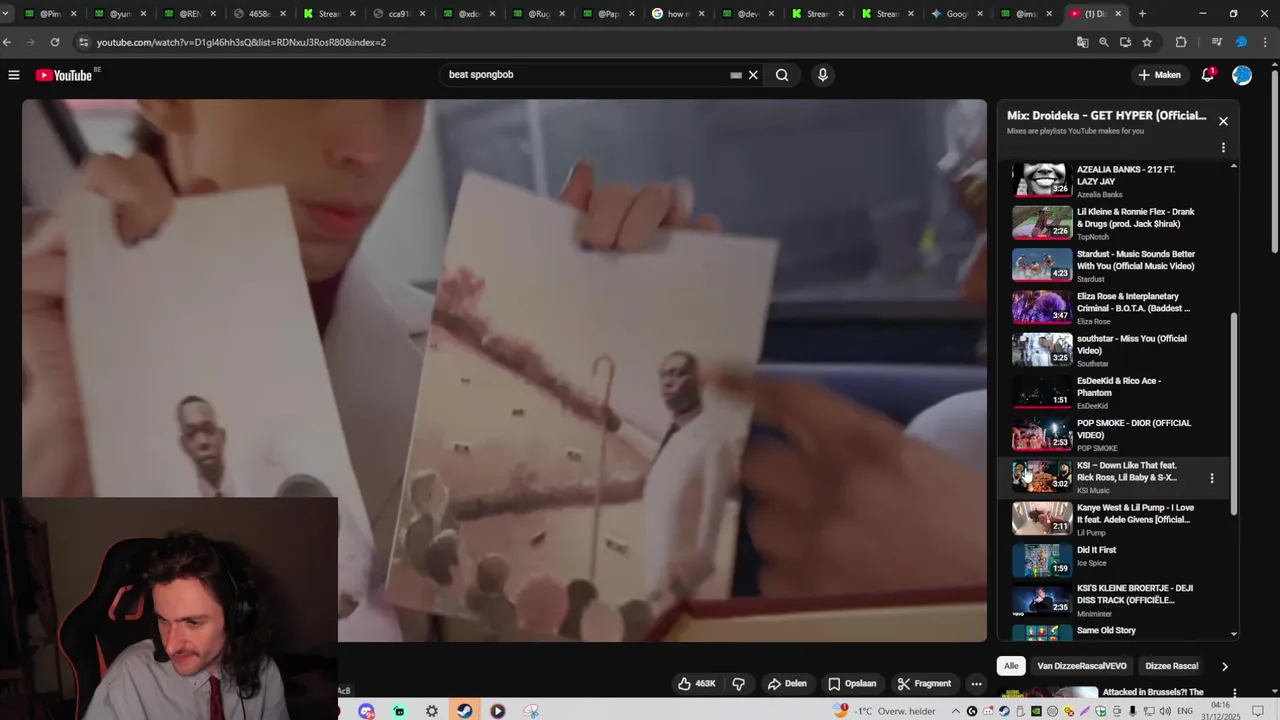The height and width of the screenshot is (720, 1280).
Task: Switch to the @Pim browser tab
Action: [x=51, y=14]
